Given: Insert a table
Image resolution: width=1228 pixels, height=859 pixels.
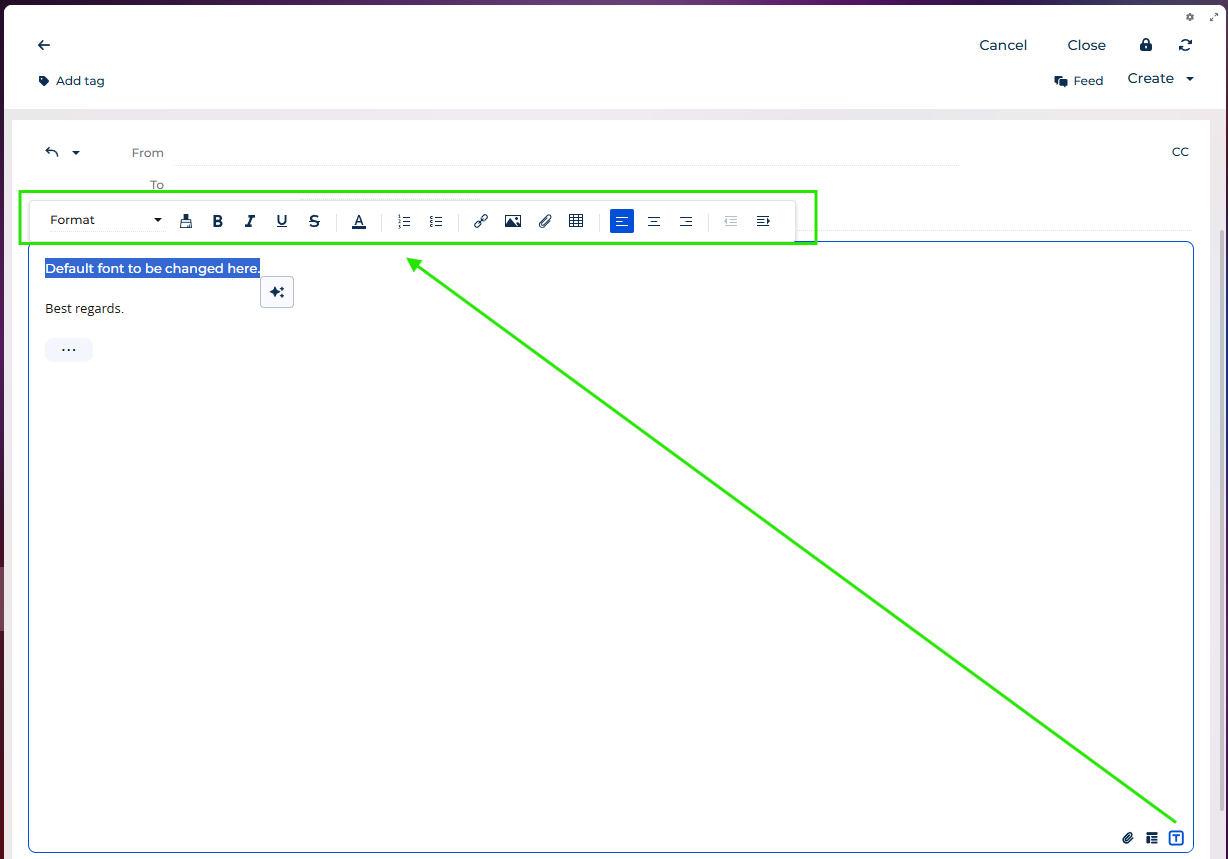Looking at the screenshot, I should coord(576,221).
